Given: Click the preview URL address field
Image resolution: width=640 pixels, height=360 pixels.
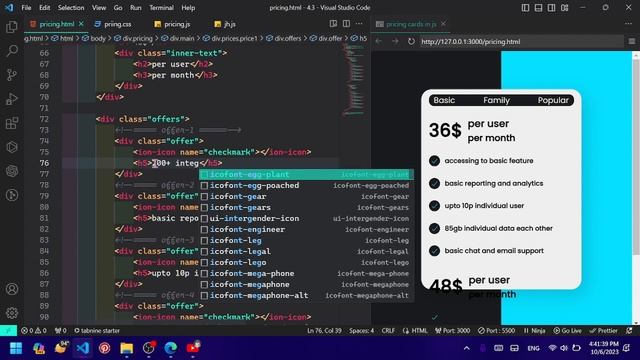Looking at the screenshot, I should pos(521,41).
